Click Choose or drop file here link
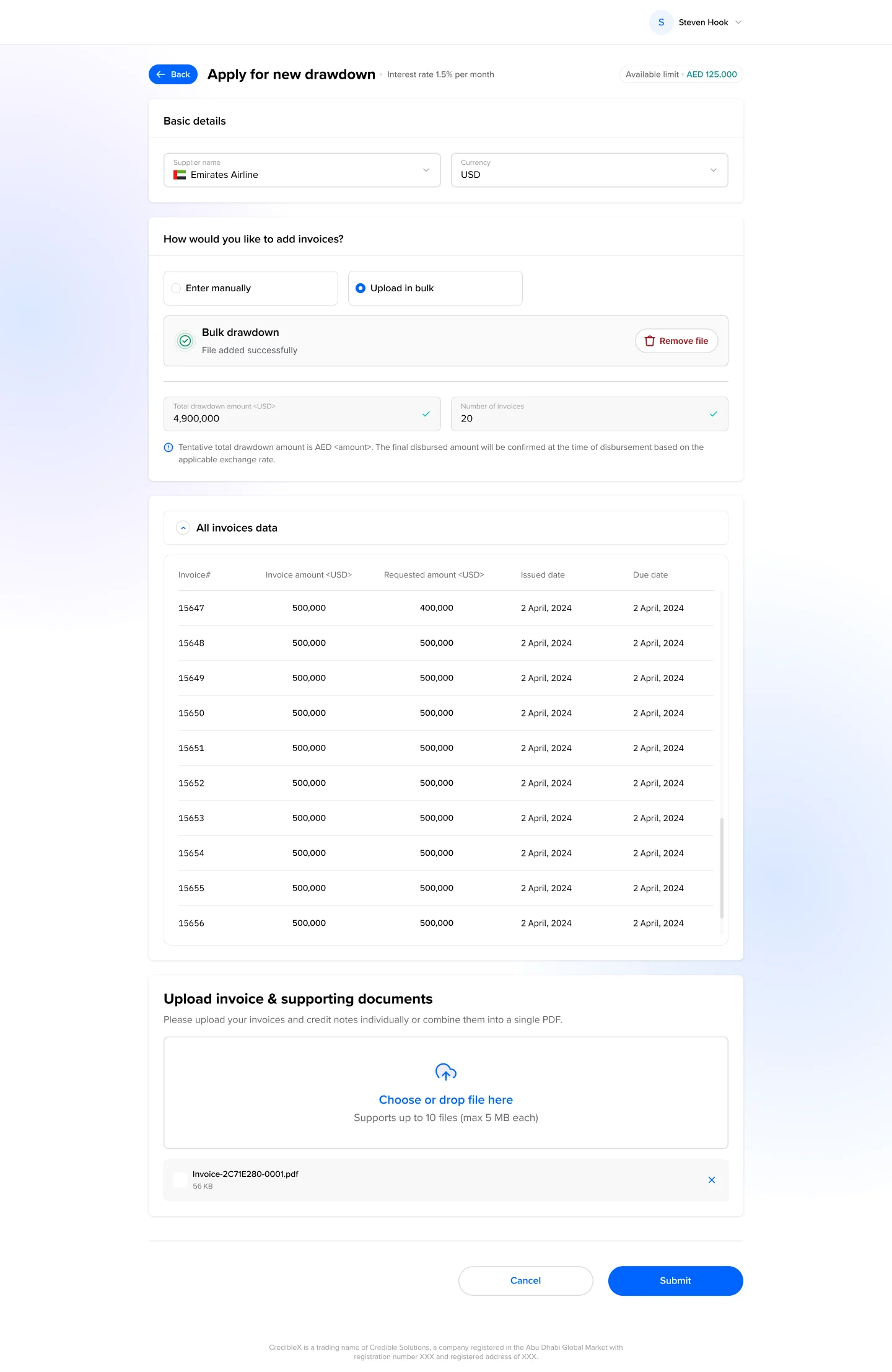 446,1100
